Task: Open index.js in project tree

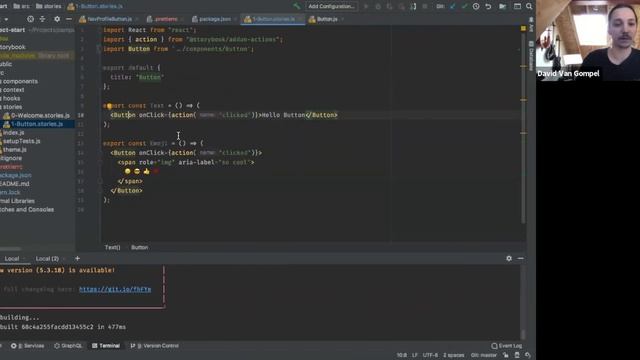Action: 13,133
